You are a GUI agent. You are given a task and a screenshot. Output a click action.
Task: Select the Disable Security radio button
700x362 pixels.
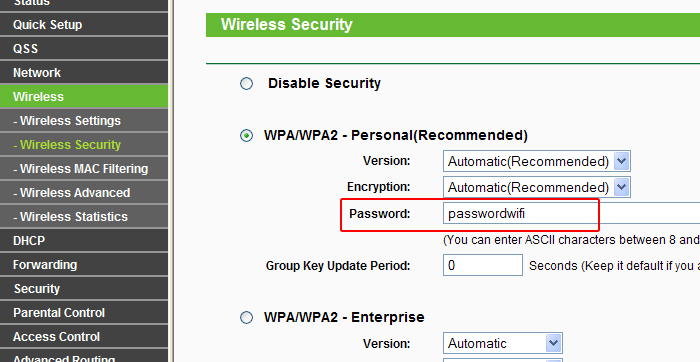pyautogui.click(x=246, y=83)
